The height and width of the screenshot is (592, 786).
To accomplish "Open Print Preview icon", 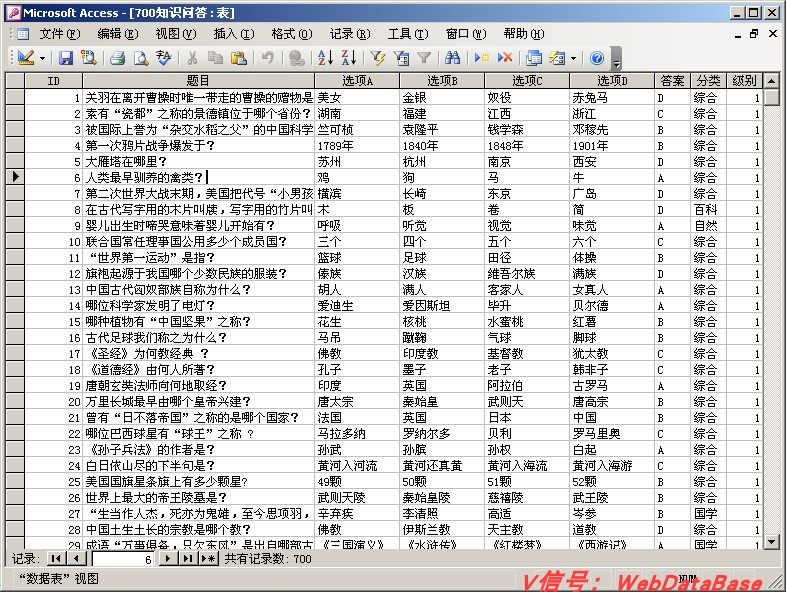I will pos(140,58).
